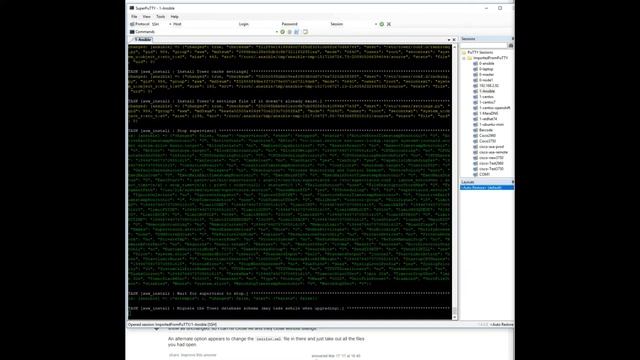
Task: Click the Layouts panel pin arrow
Action: (512, 182)
